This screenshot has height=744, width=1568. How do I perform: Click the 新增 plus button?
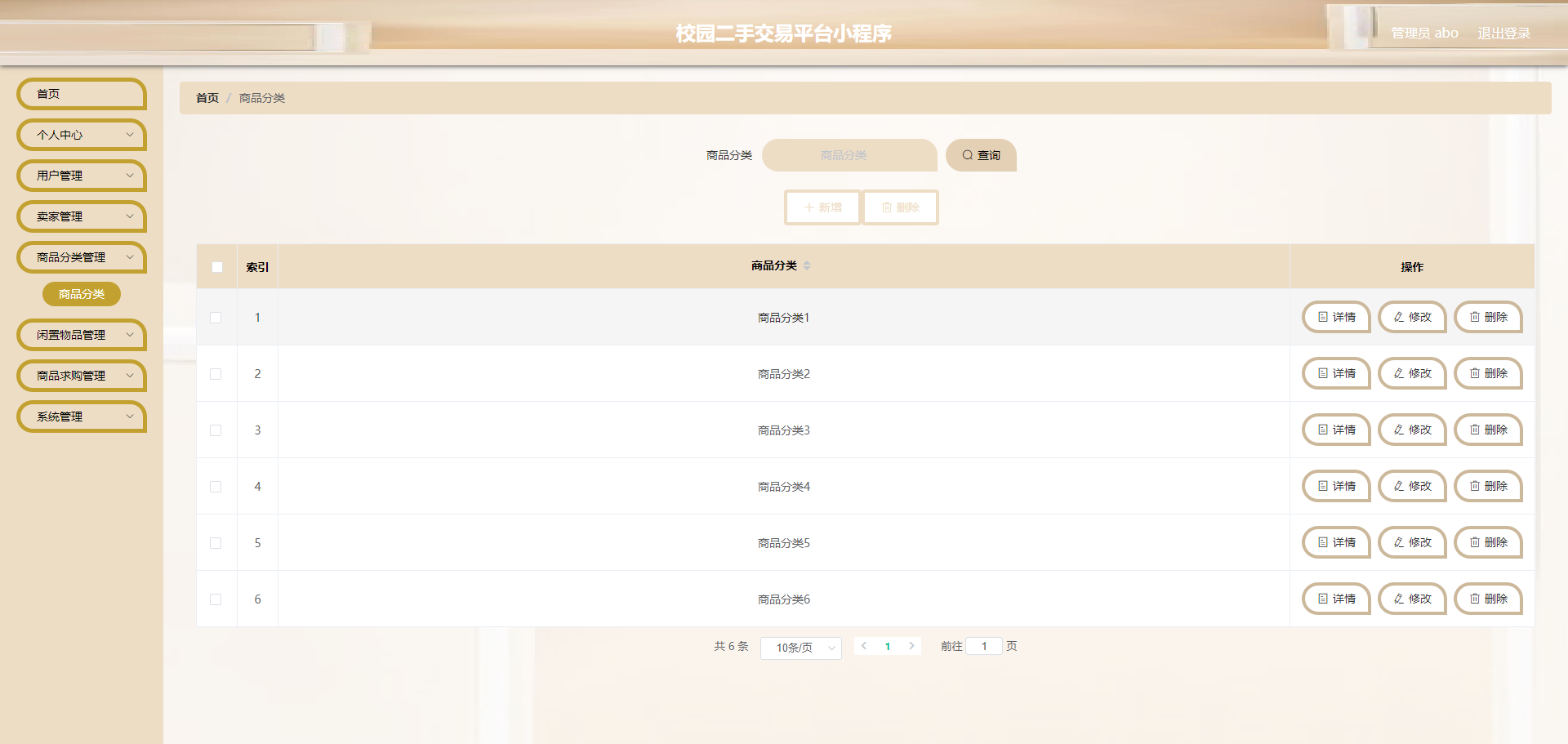click(822, 207)
